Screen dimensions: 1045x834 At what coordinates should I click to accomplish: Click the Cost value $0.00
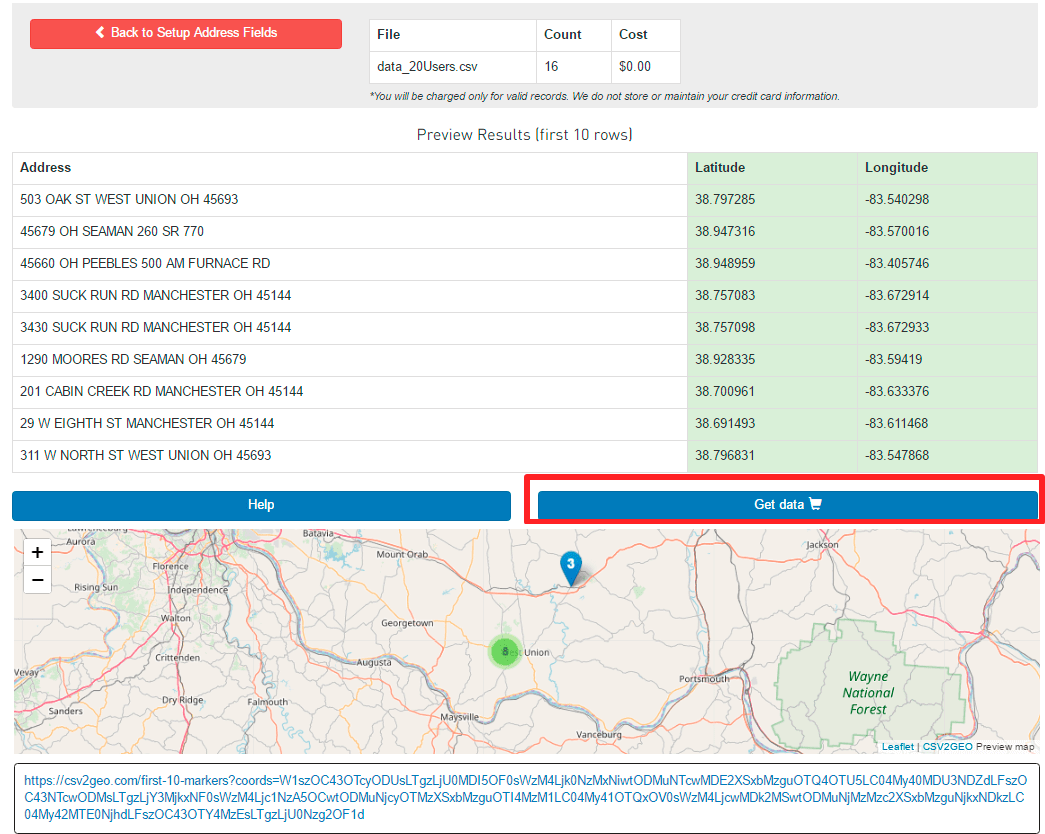click(x=646, y=67)
